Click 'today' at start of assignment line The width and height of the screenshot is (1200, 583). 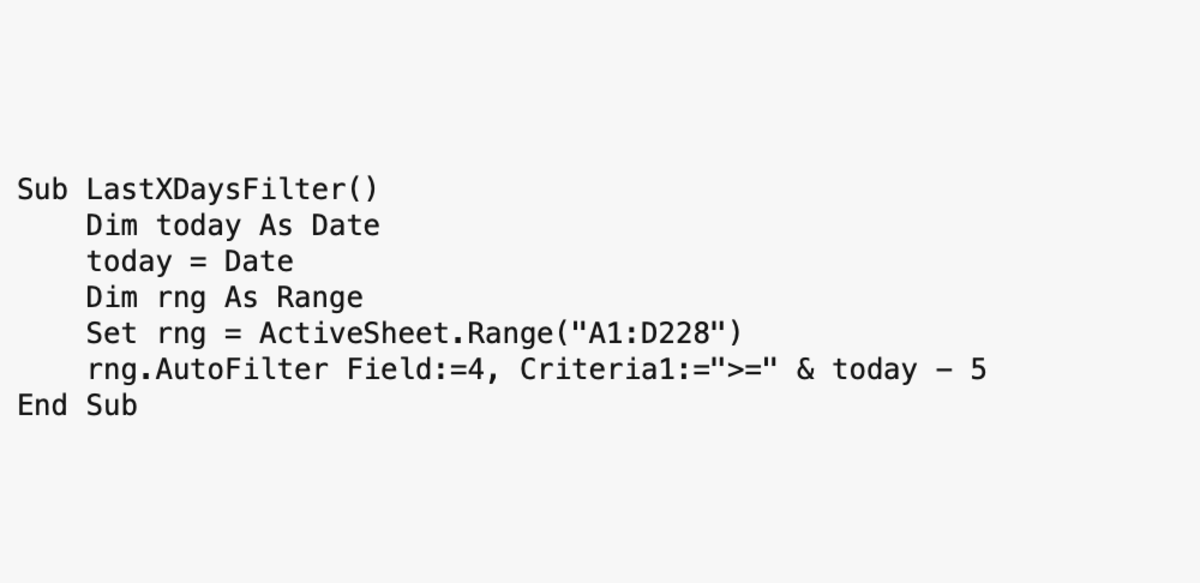pyautogui.click(x=129, y=261)
